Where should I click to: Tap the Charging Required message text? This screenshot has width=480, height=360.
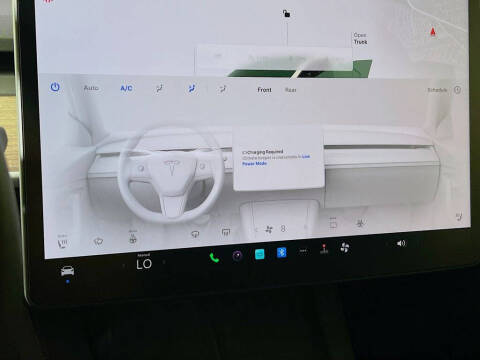click(x=263, y=152)
